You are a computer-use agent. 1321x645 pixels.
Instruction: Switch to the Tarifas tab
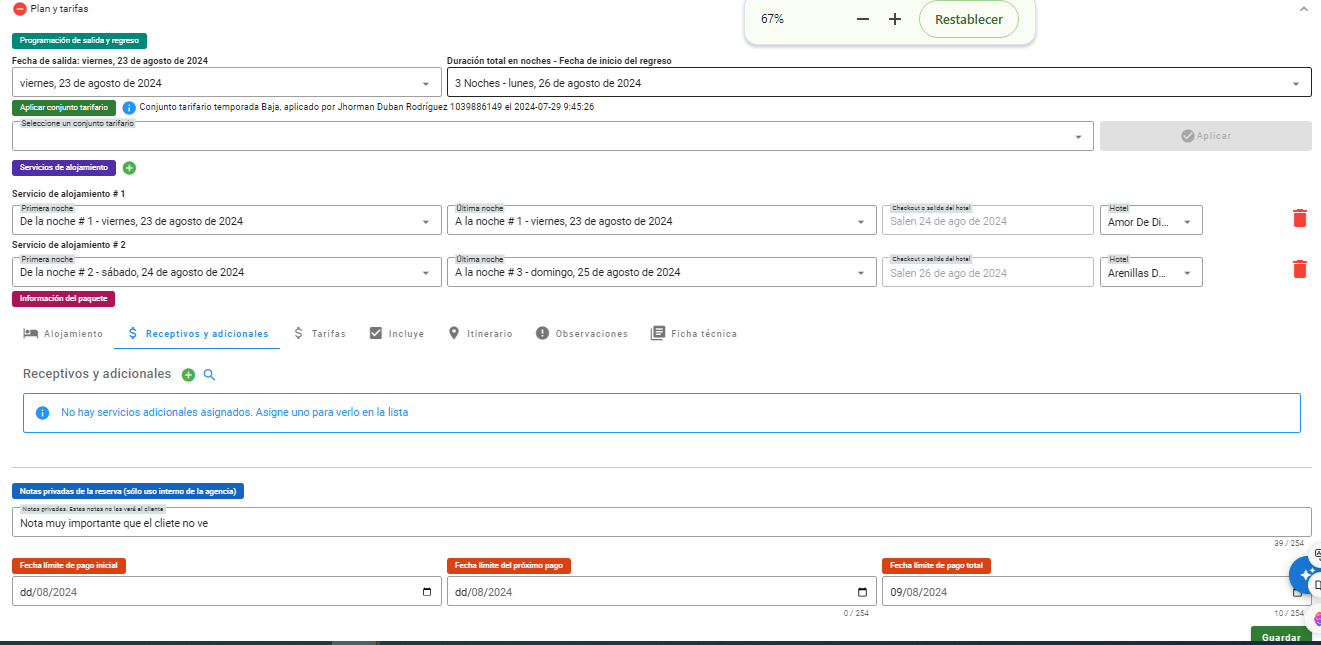click(319, 334)
